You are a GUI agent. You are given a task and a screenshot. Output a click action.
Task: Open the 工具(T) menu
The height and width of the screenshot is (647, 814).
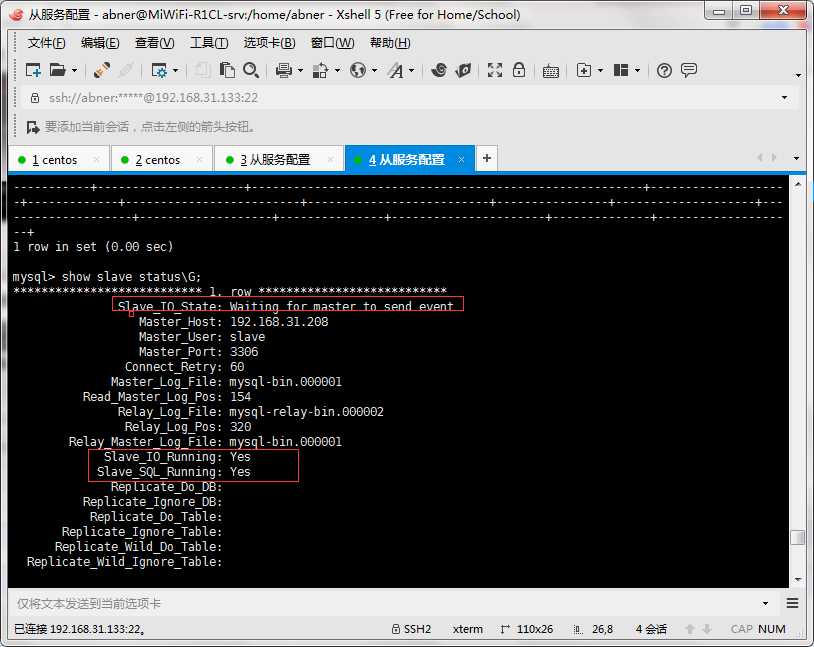(x=209, y=43)
